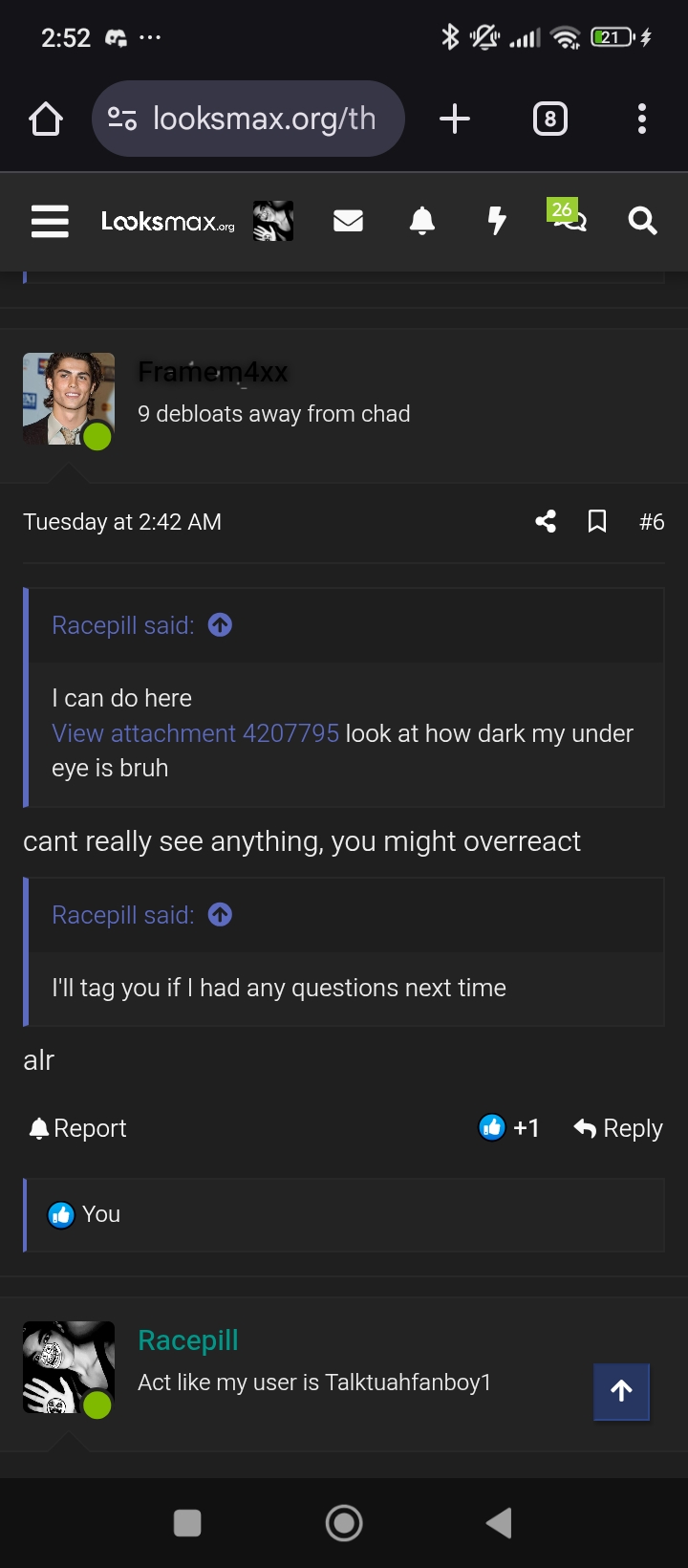
Task: Report this post
Action: point(78,1128)
